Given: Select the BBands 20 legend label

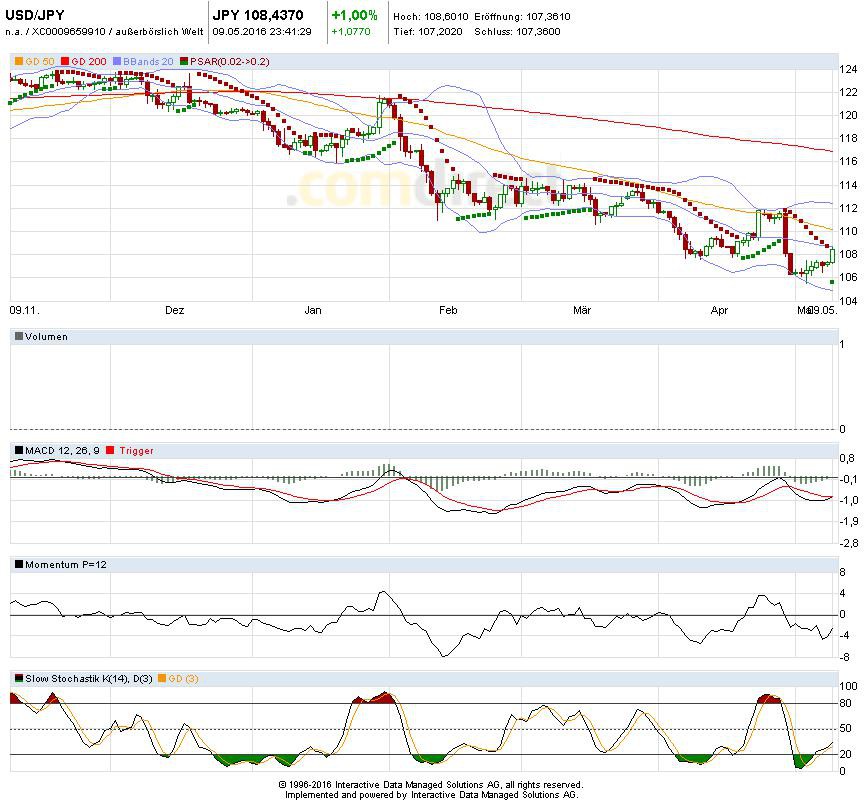Looking at the screenshot, I should 148,62.
